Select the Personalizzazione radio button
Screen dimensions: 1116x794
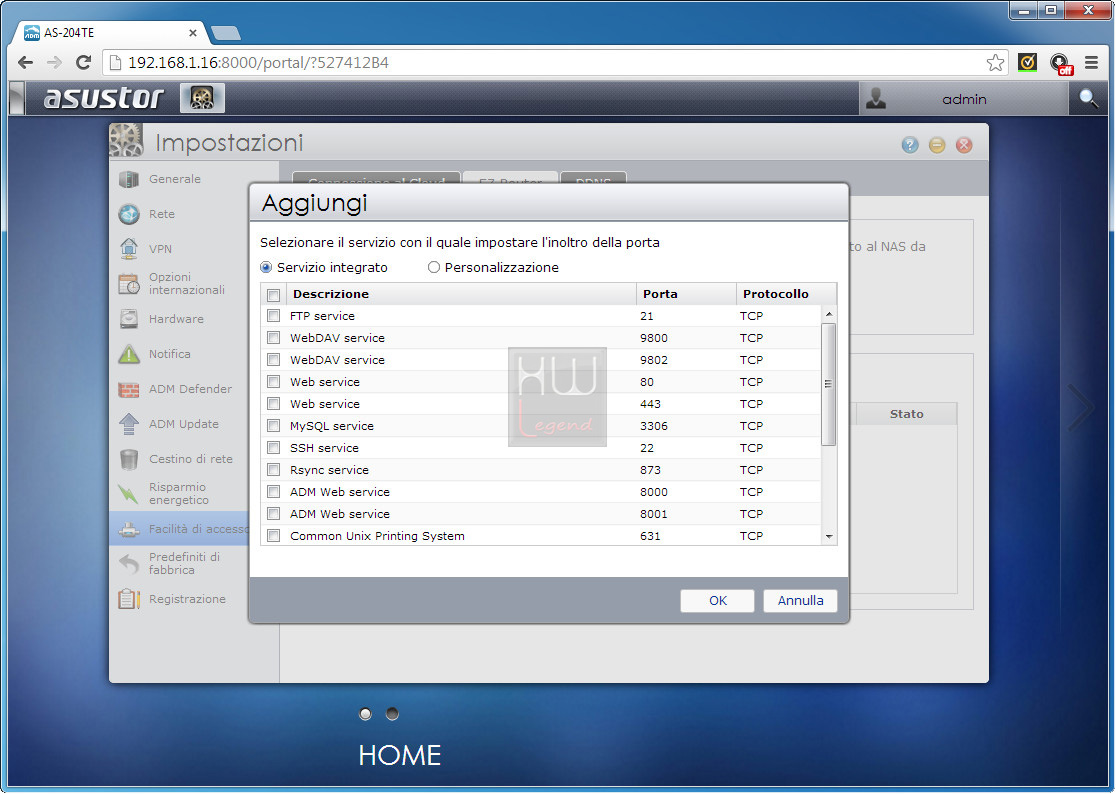coord(433,268)
